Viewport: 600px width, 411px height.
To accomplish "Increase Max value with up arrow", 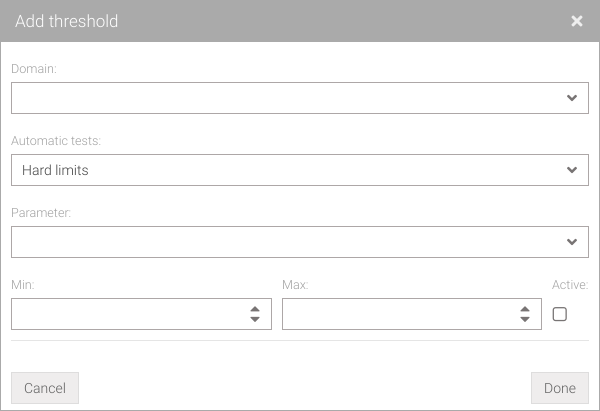I will 525,309.
